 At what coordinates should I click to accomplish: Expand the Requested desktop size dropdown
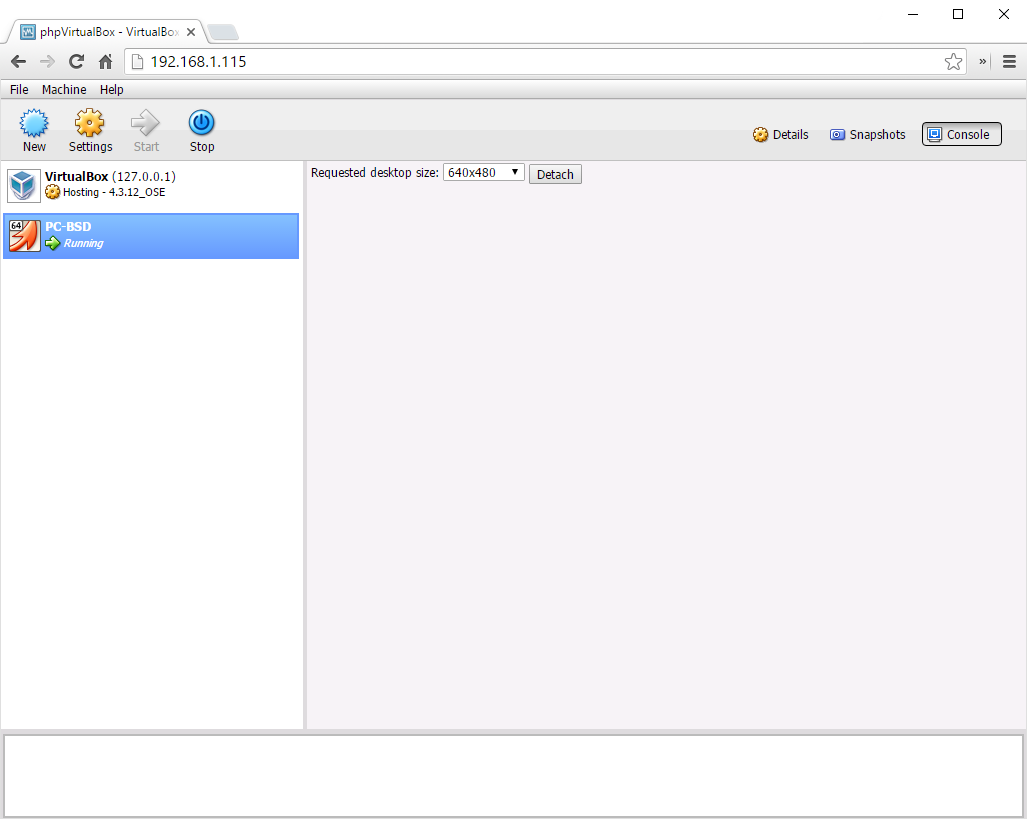click(484, 173)
